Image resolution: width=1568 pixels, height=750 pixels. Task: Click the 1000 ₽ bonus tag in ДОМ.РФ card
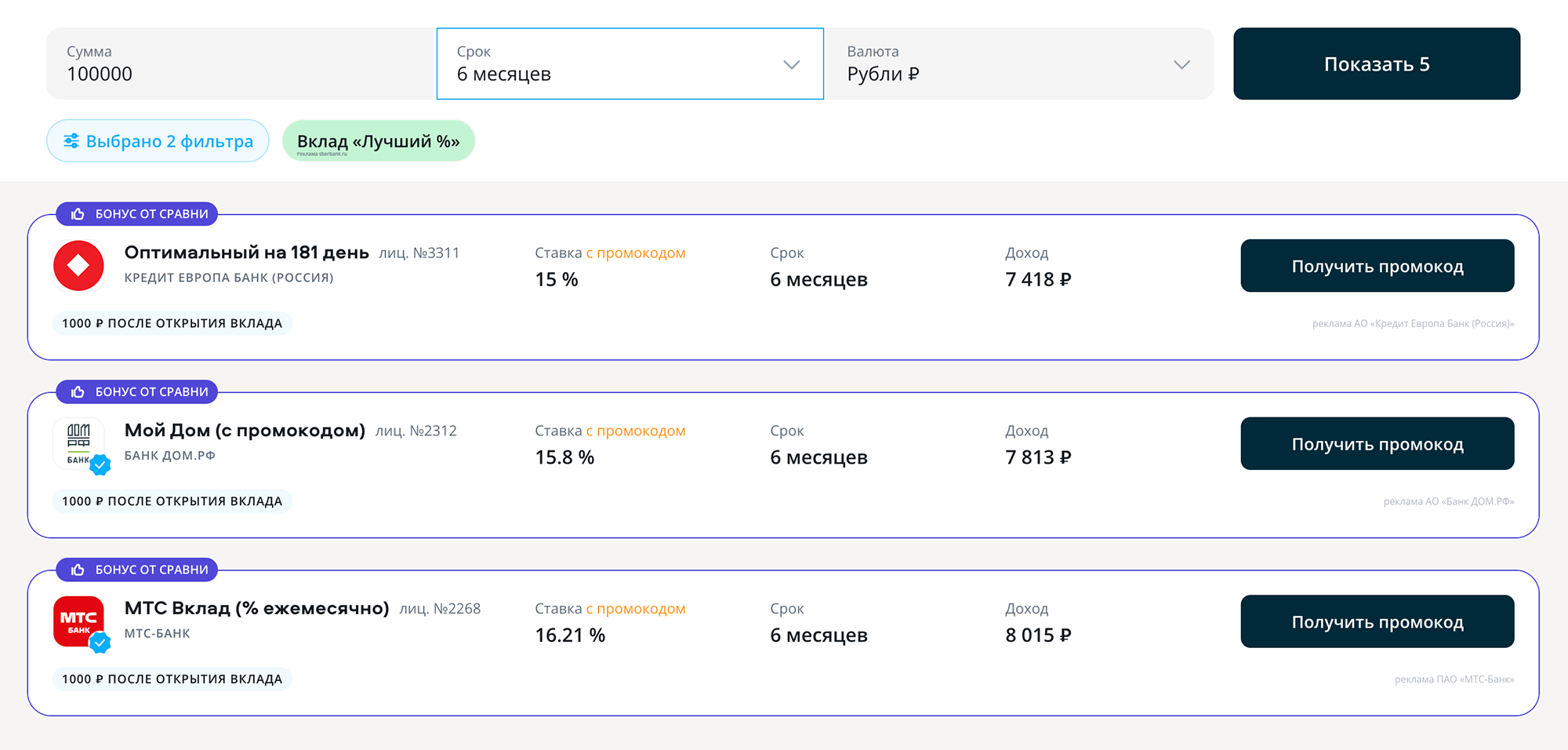tap(172, 501)
